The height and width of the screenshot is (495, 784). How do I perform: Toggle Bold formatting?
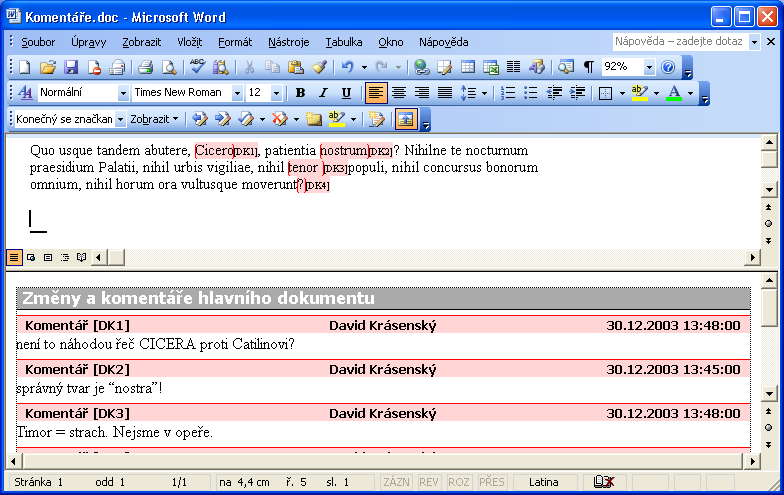coord(300,92)
